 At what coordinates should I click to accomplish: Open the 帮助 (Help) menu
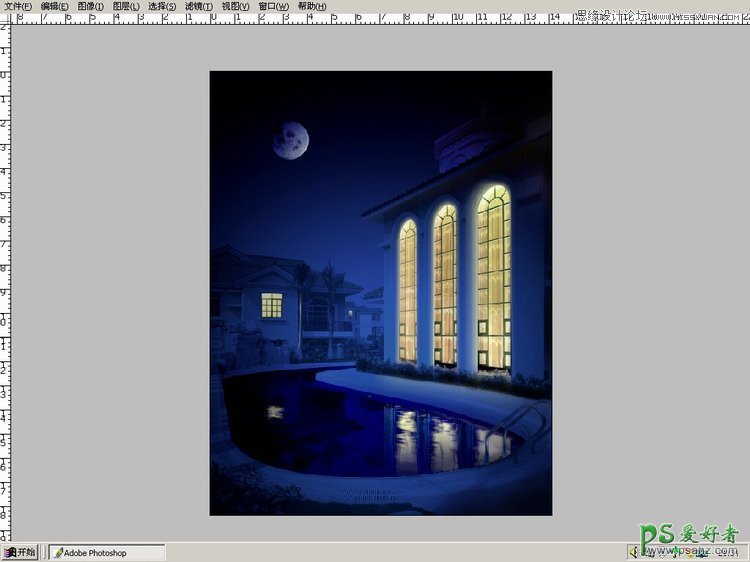pos(312,6)
